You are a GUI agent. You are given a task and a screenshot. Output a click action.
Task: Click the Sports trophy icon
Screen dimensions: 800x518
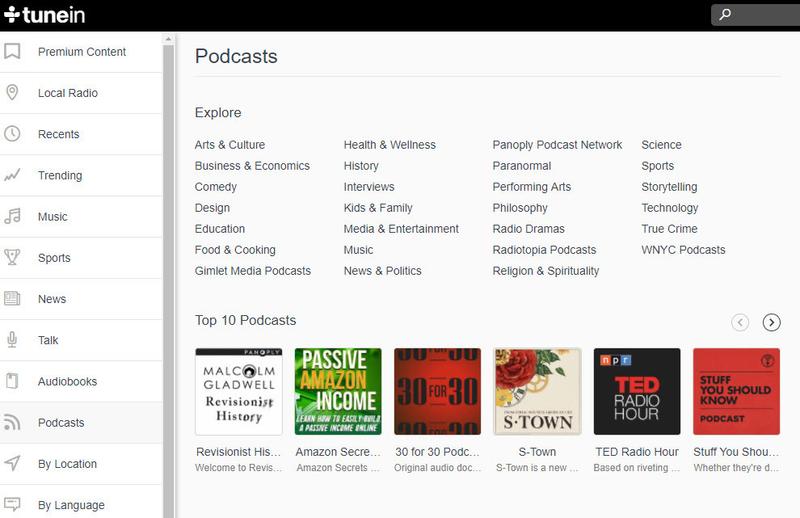pyautogui.click(x=12, y=257)
